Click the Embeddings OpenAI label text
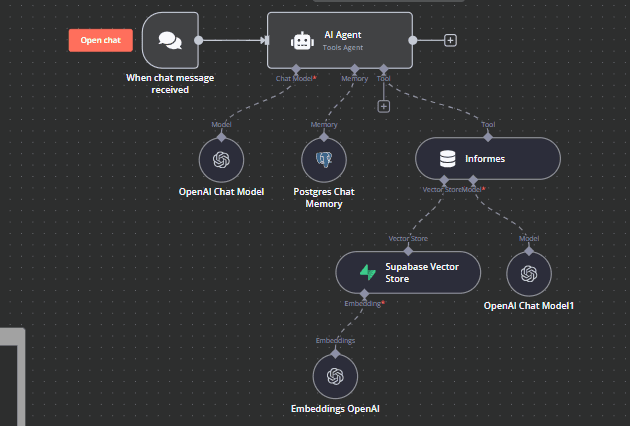 [335, 409]
